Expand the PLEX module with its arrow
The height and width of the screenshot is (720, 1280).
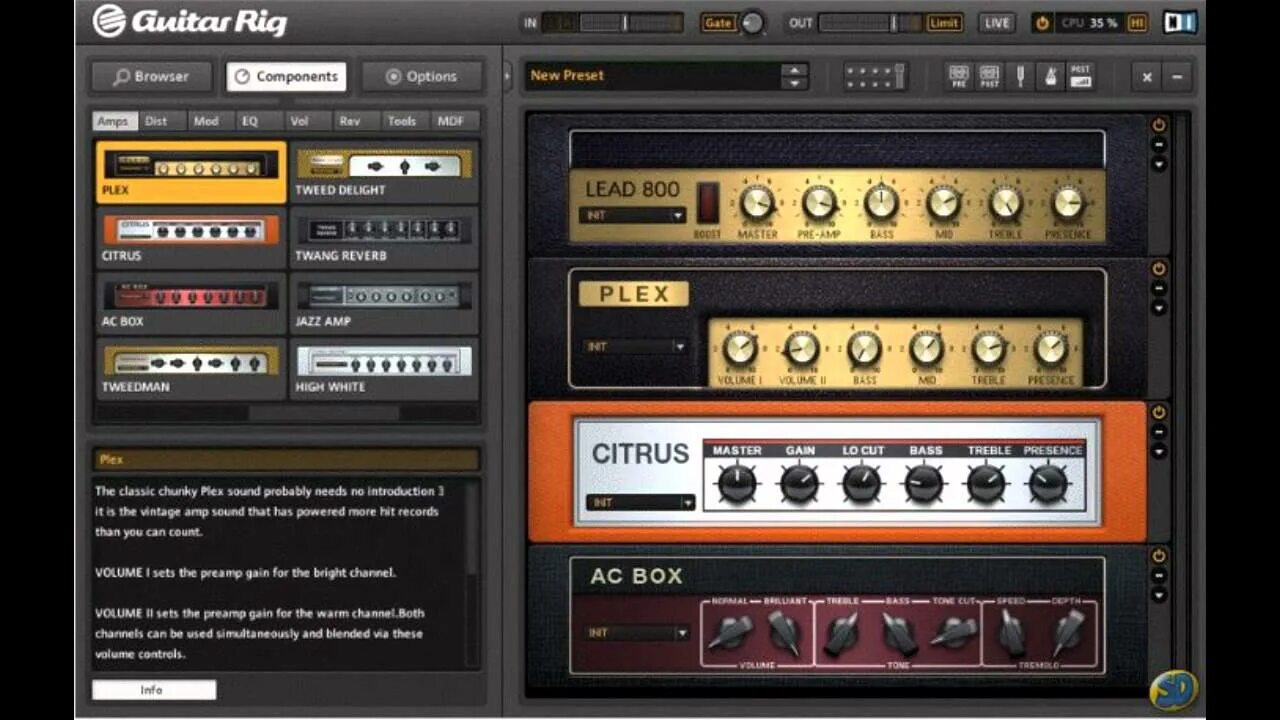(x=1159, y=308)
